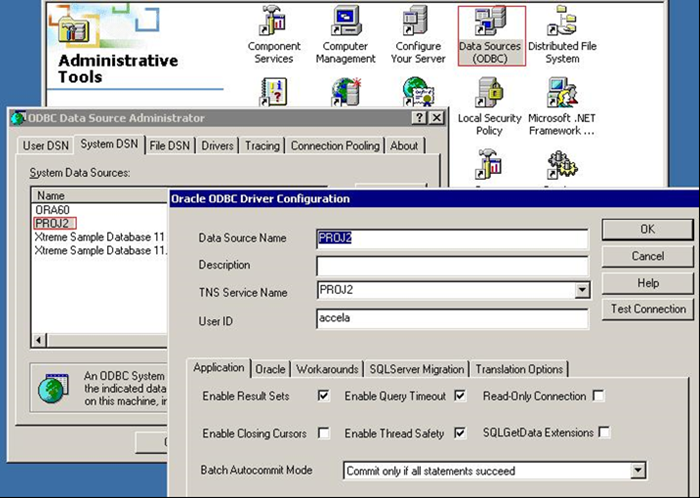The height and width of the screenshot is (498, 700).
Task: Switch to the Drivers tab
Action: (217, 146)
